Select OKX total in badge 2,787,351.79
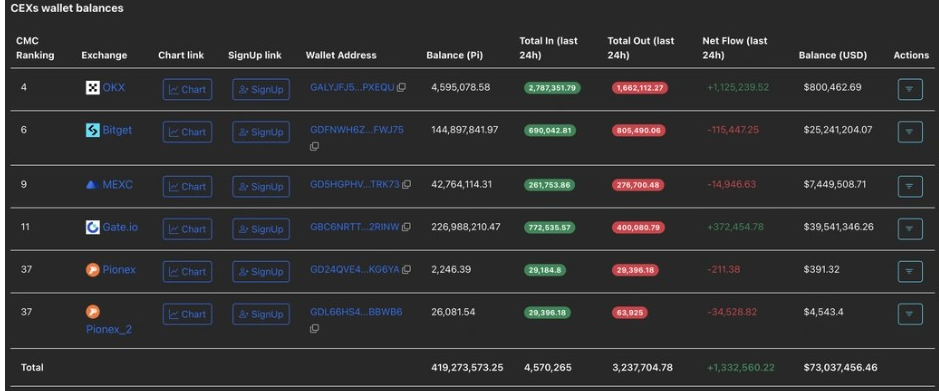The image size is (939, 391). coord(552,88)
